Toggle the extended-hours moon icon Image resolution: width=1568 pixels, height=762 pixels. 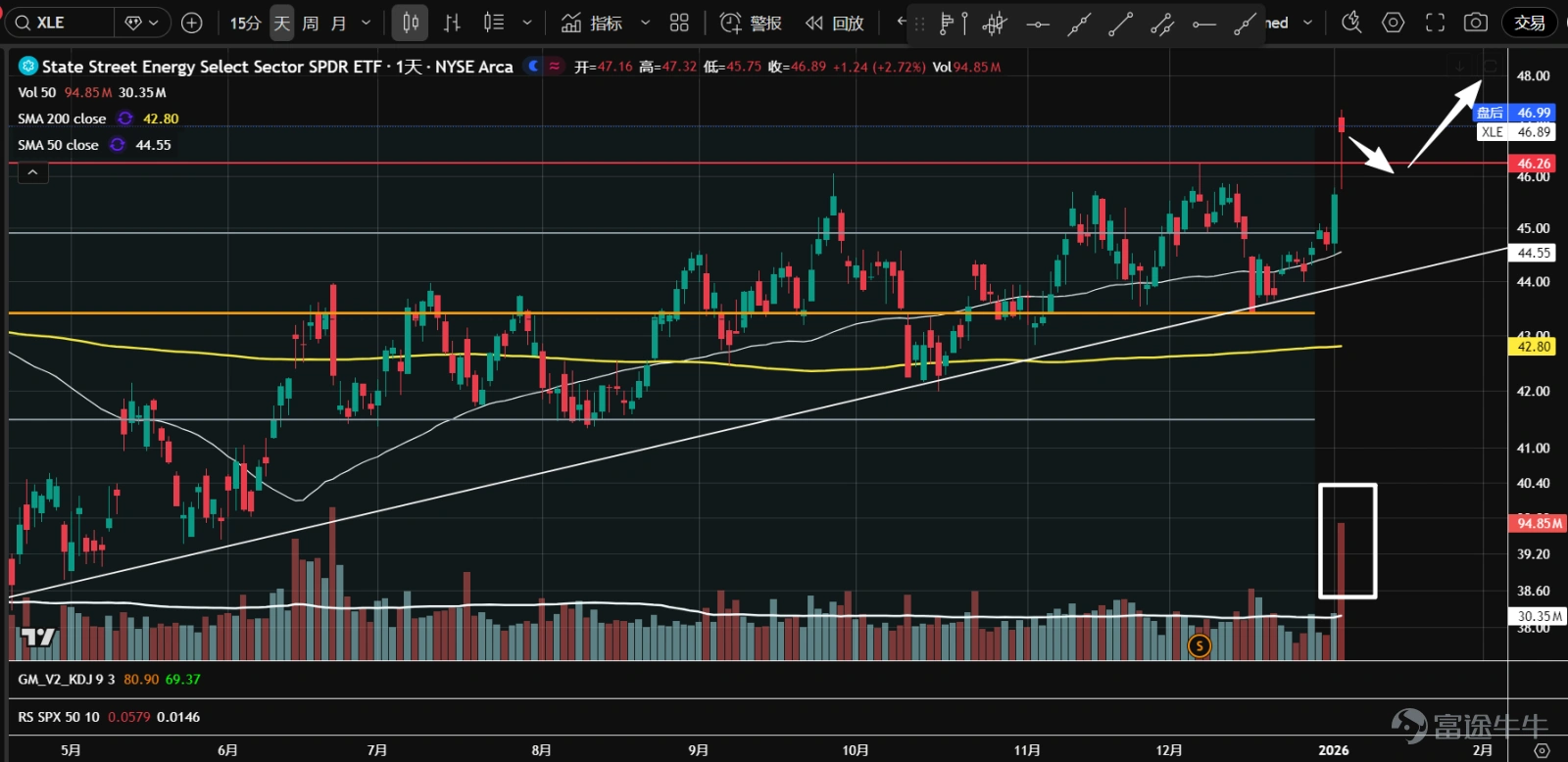click(533, 67)
